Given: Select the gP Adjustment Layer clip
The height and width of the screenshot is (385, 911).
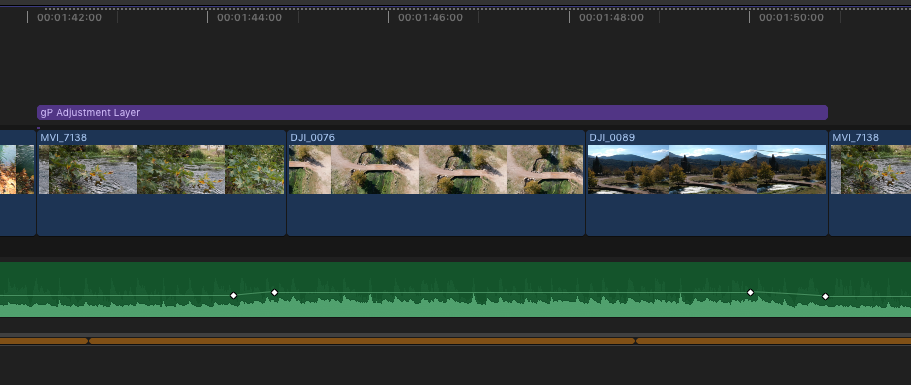Looking at the screenshot, I should click(x=432, y=113).
